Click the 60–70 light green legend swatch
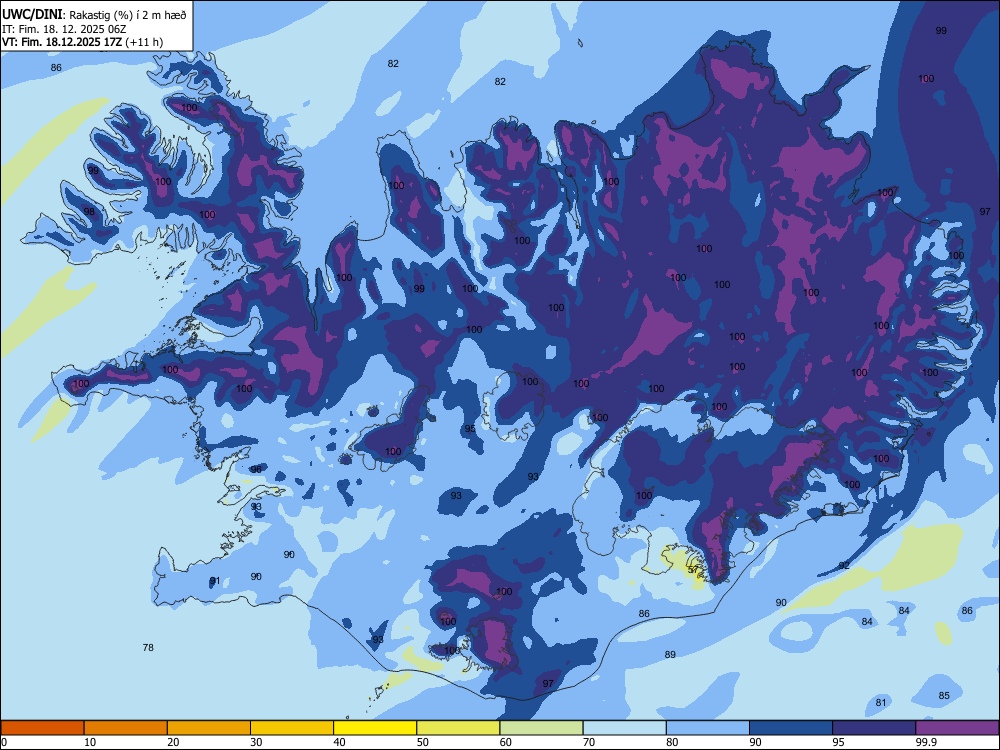 (x=541, y=728)
